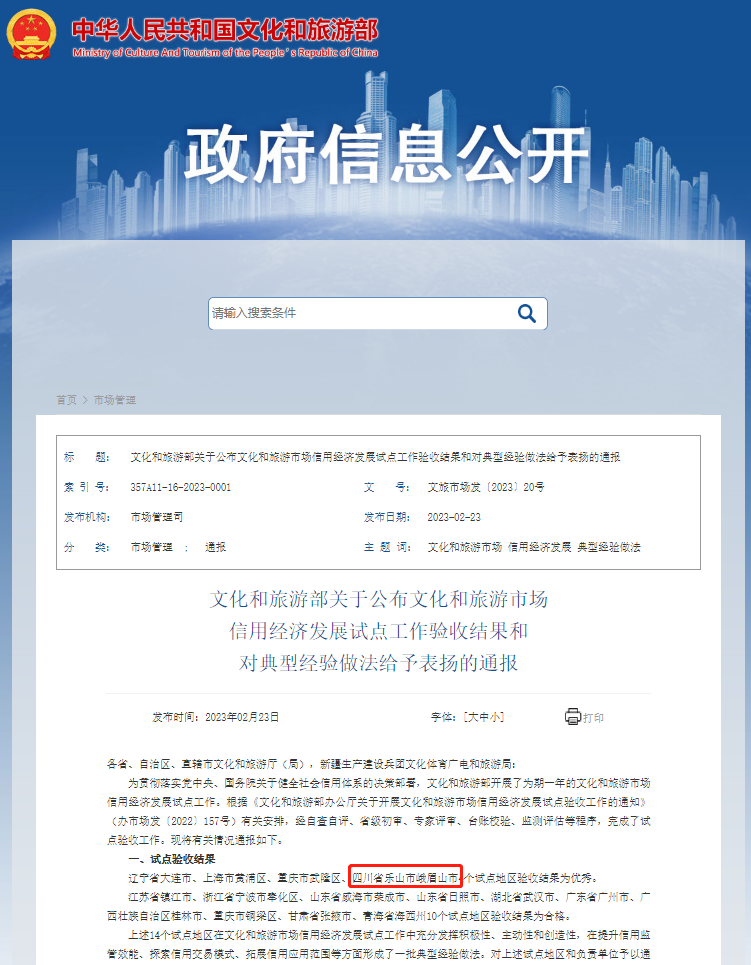Click the article heading 对典型经验做法给予表扬的通报
This screenshot has height=965, width=751.
tap(378, 663)
